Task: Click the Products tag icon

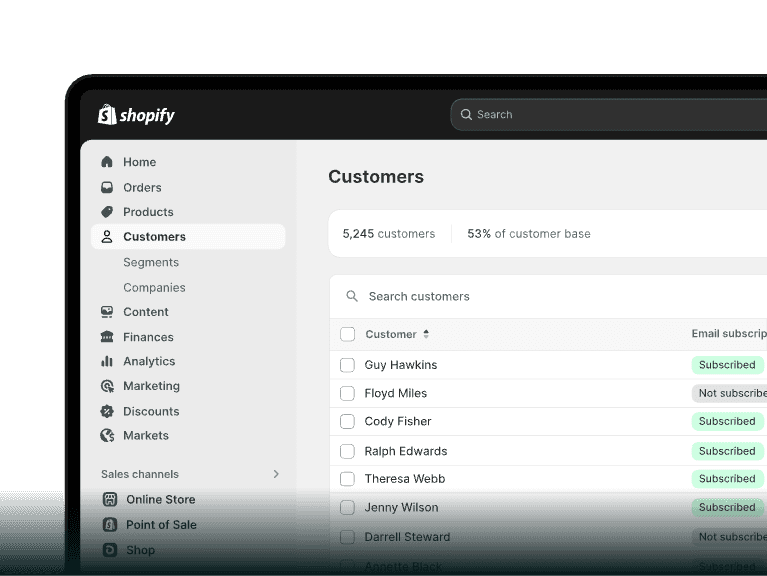Action: (107, 212)
